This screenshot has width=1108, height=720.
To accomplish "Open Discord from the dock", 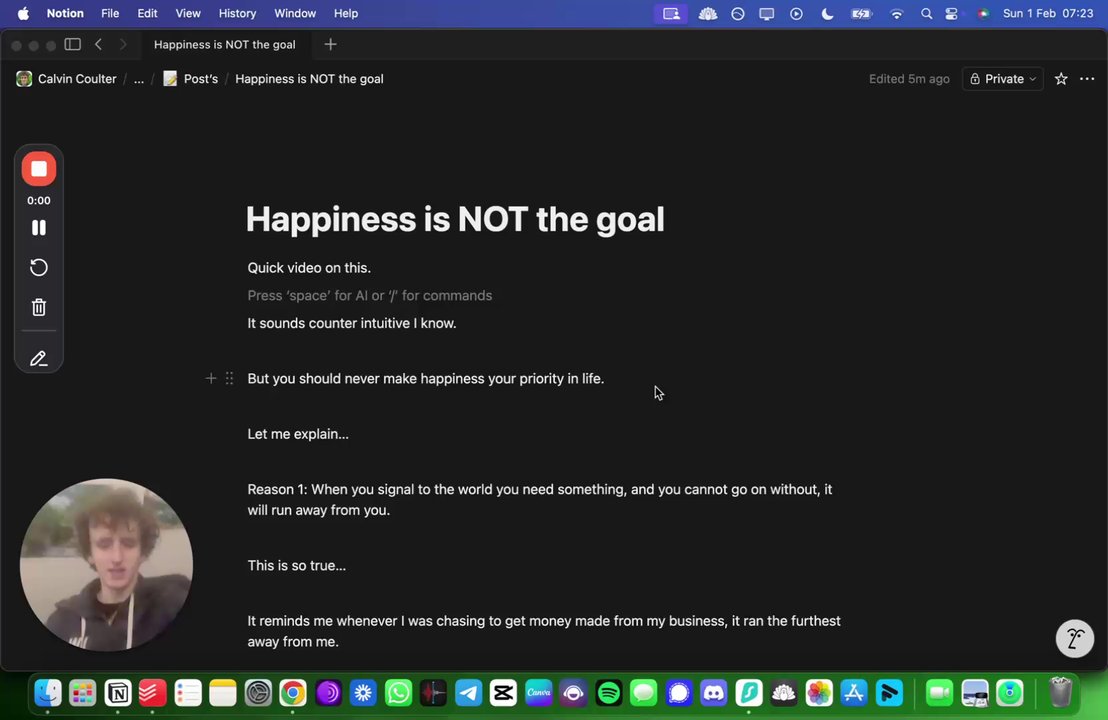I will tap(714, 693).
